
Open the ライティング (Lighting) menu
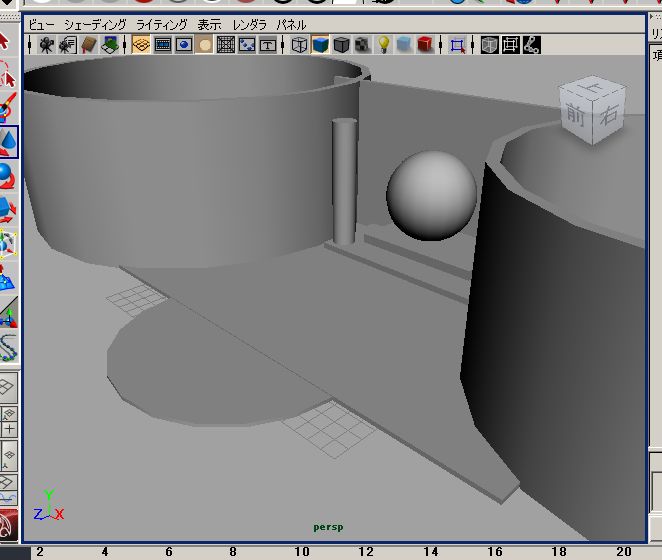tap(161, 24)
